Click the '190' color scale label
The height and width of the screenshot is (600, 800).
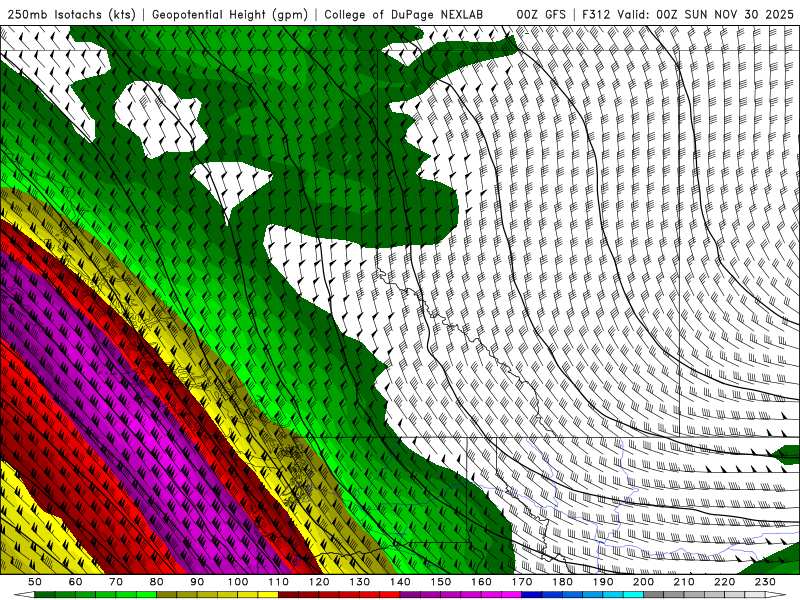coord(603,582)
